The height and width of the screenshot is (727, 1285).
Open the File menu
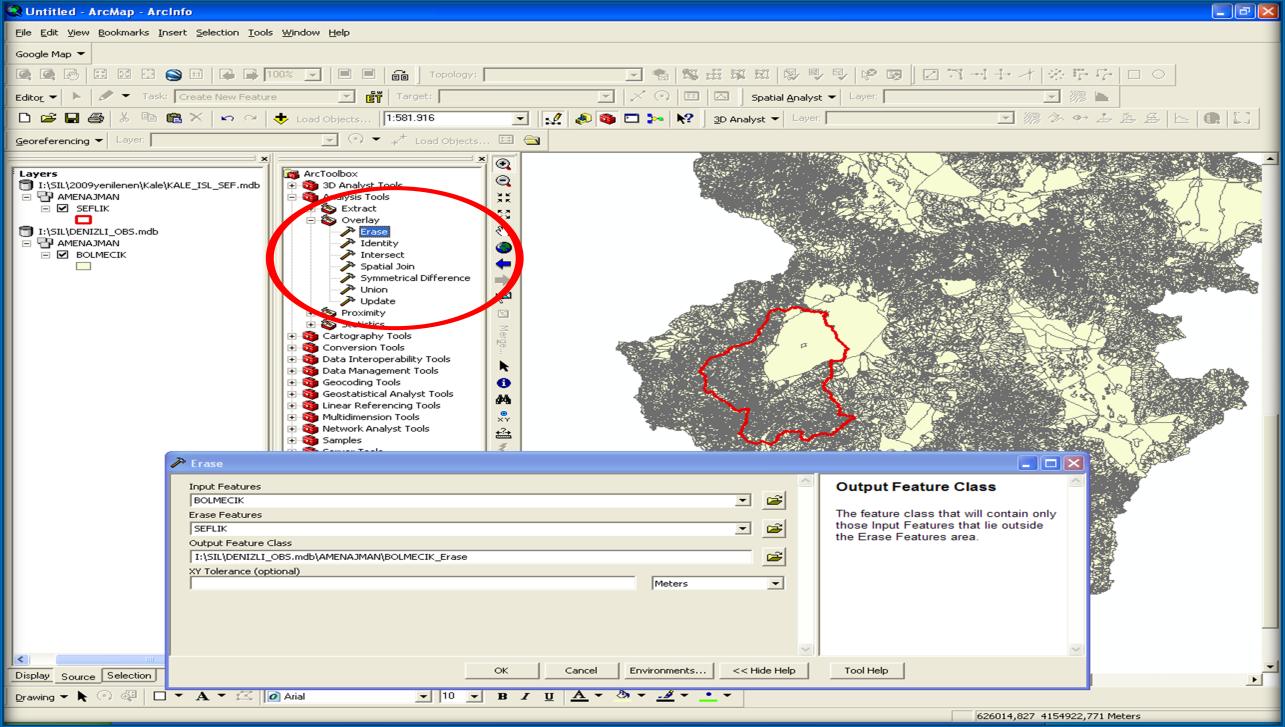pos(23,32)
